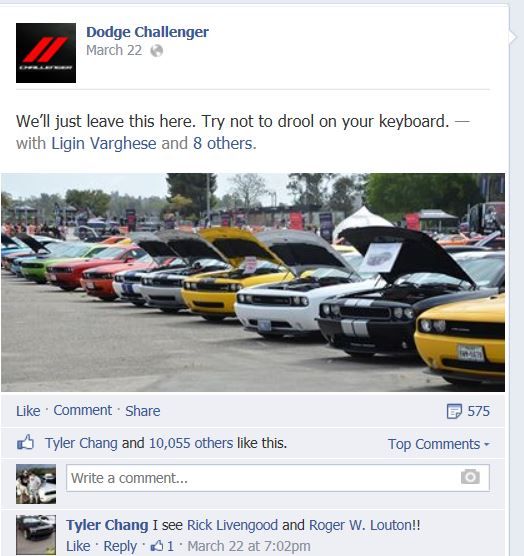Open the March 22 post timestamp
524x556 pixels.
pos(114,50)
